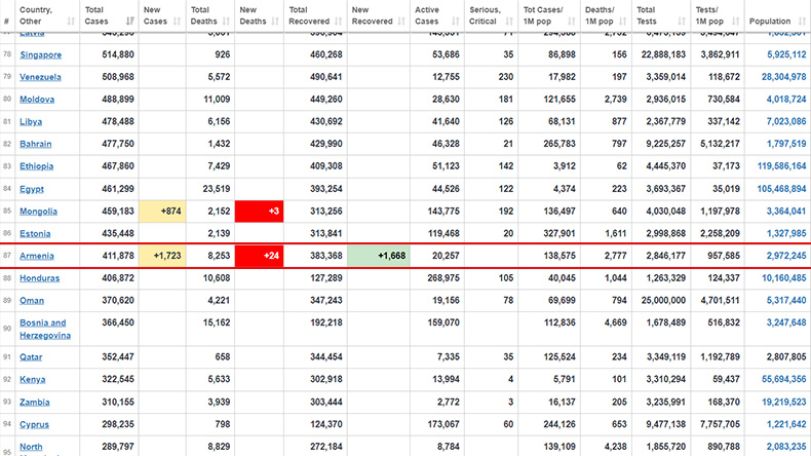This screenshot has width=811, height=456.
Task: Click the Deaths/1M pop column header
Action: point(606,16)
